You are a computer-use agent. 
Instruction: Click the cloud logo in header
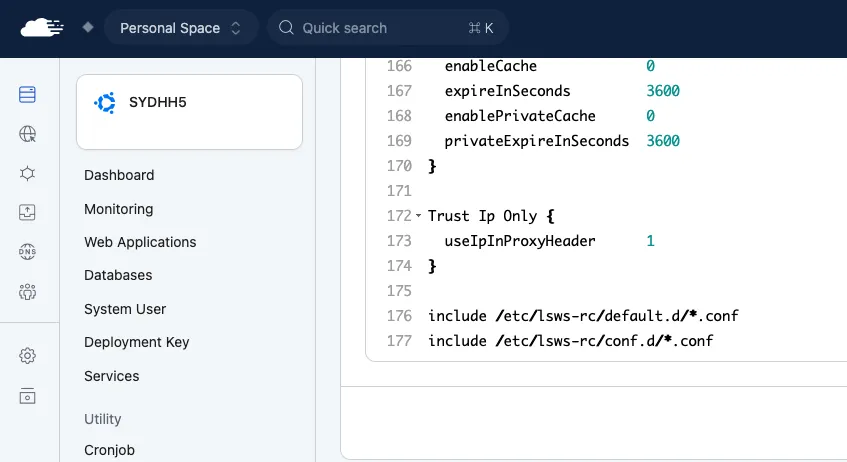pos(42,28)
